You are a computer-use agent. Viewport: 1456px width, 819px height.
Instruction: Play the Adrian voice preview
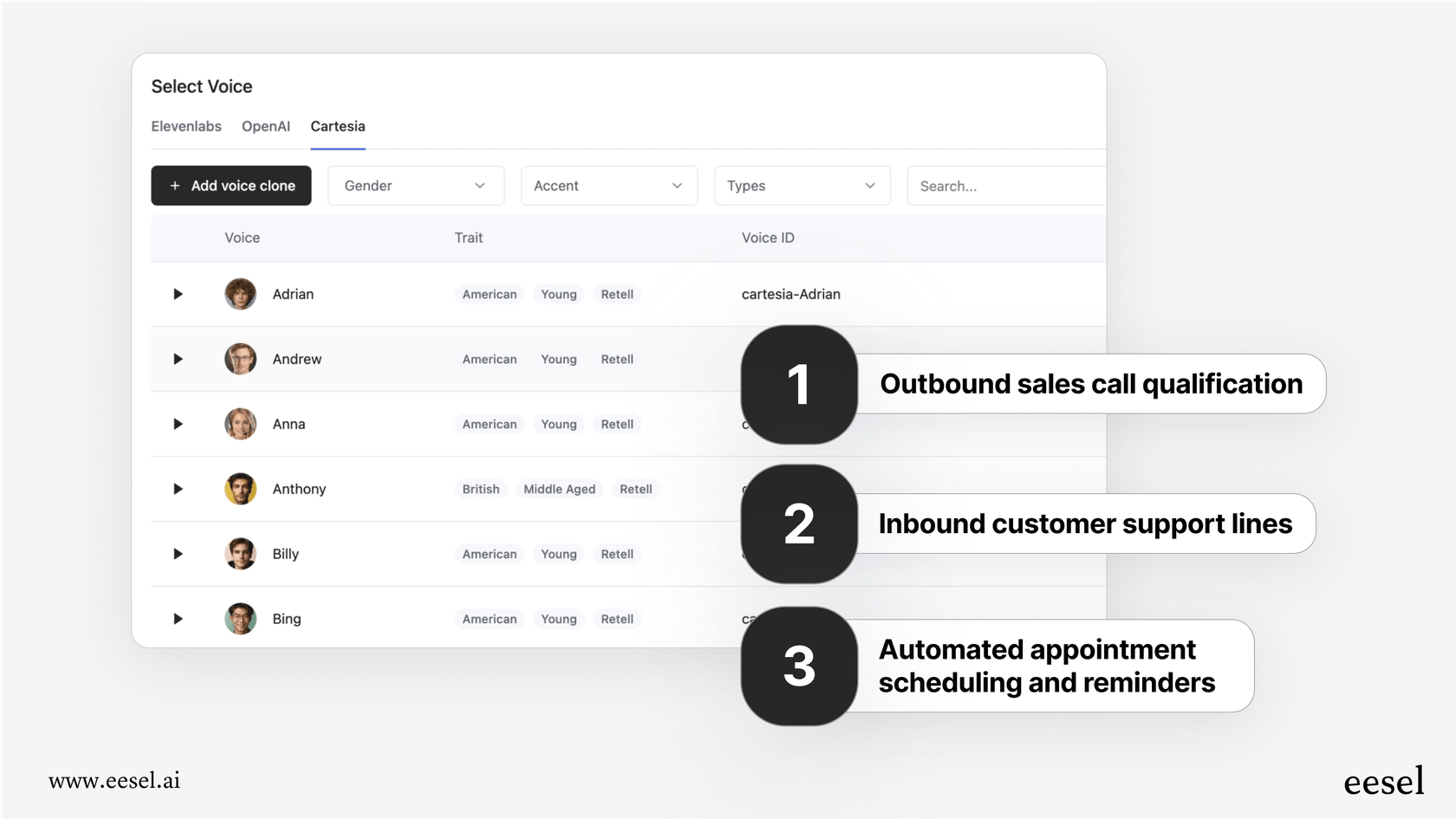(x=178, y=295)
